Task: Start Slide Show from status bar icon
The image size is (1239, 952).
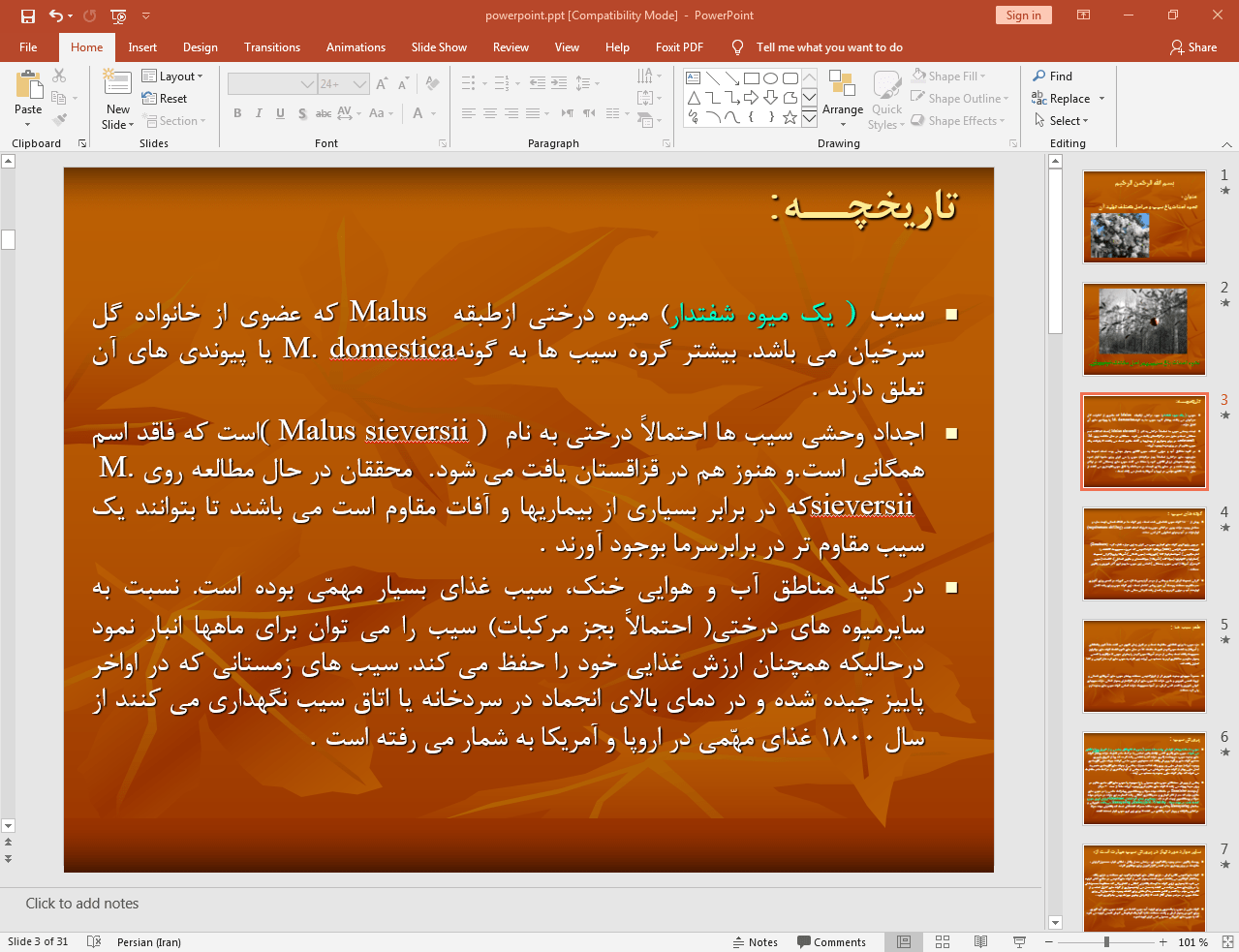Action: pos(1019,942)
